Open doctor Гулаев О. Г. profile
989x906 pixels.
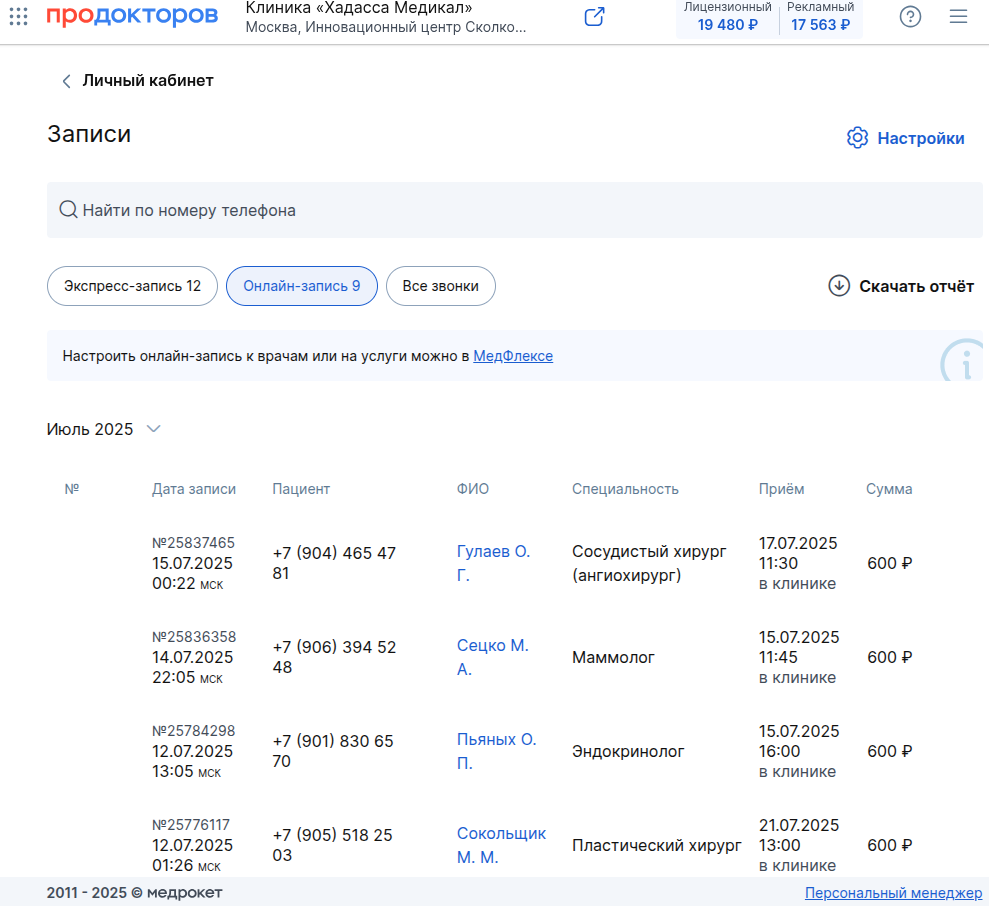tap(493, 563)
